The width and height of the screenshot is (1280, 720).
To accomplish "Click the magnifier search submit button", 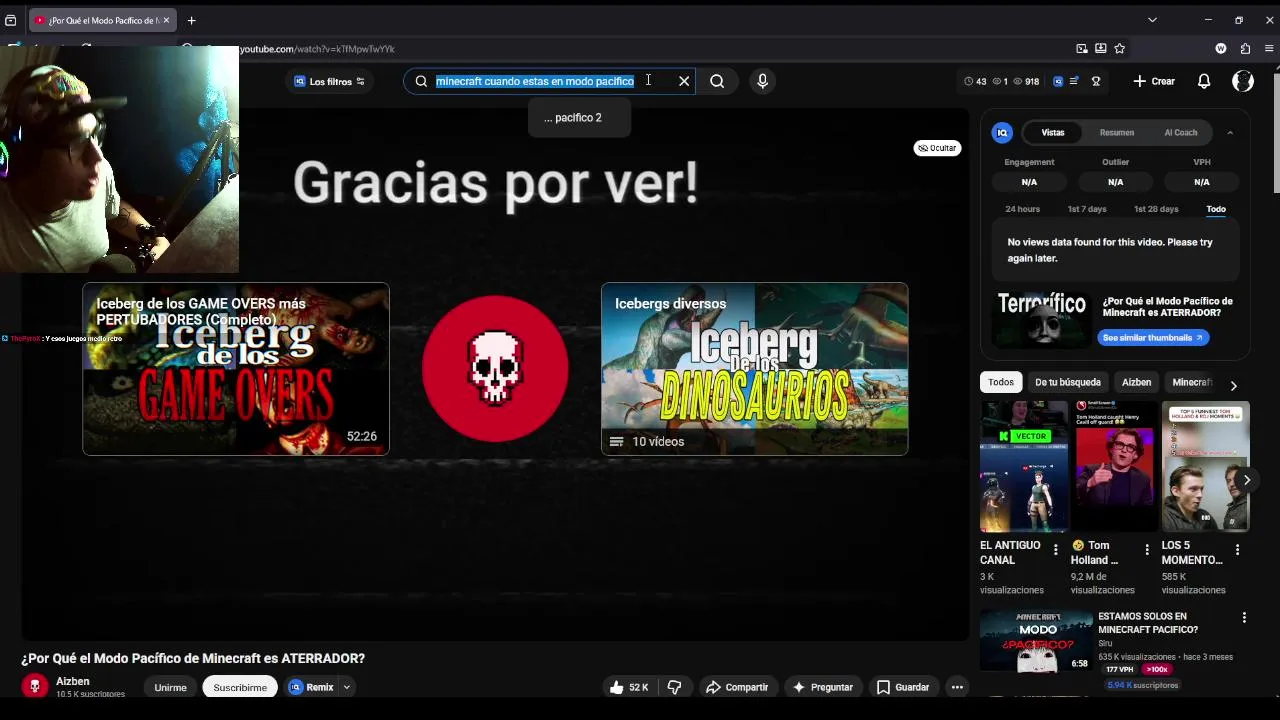I will [717, 81].
